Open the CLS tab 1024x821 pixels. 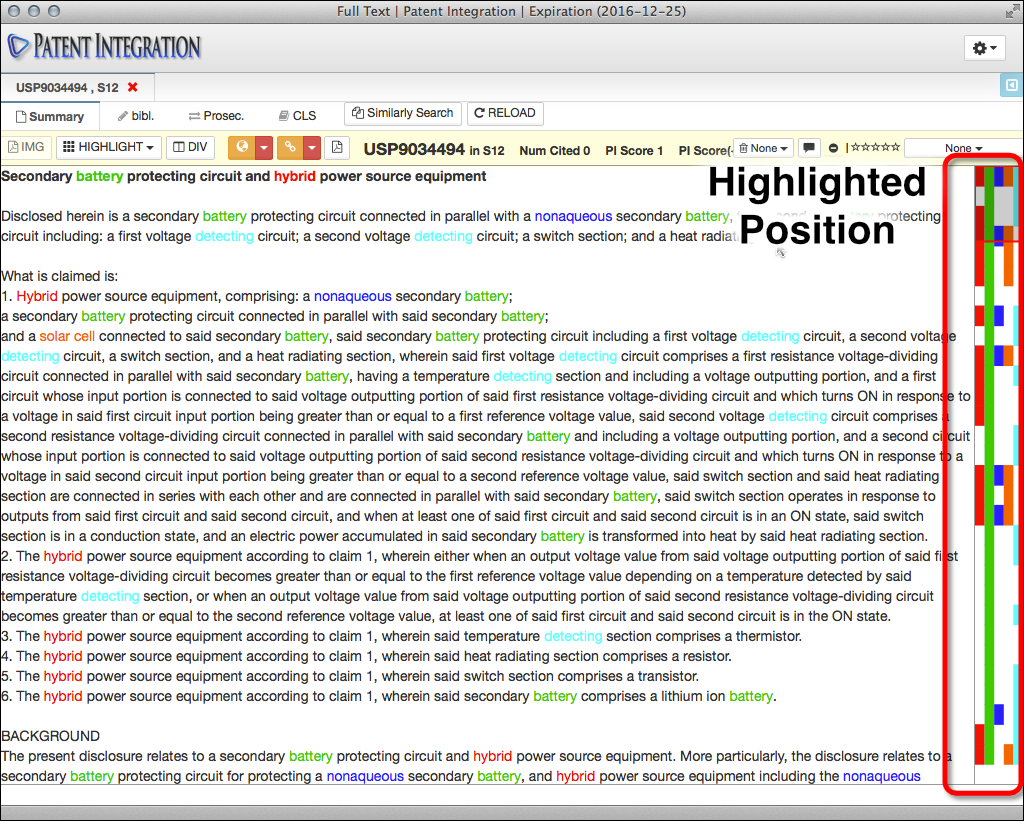coord(298,116)
